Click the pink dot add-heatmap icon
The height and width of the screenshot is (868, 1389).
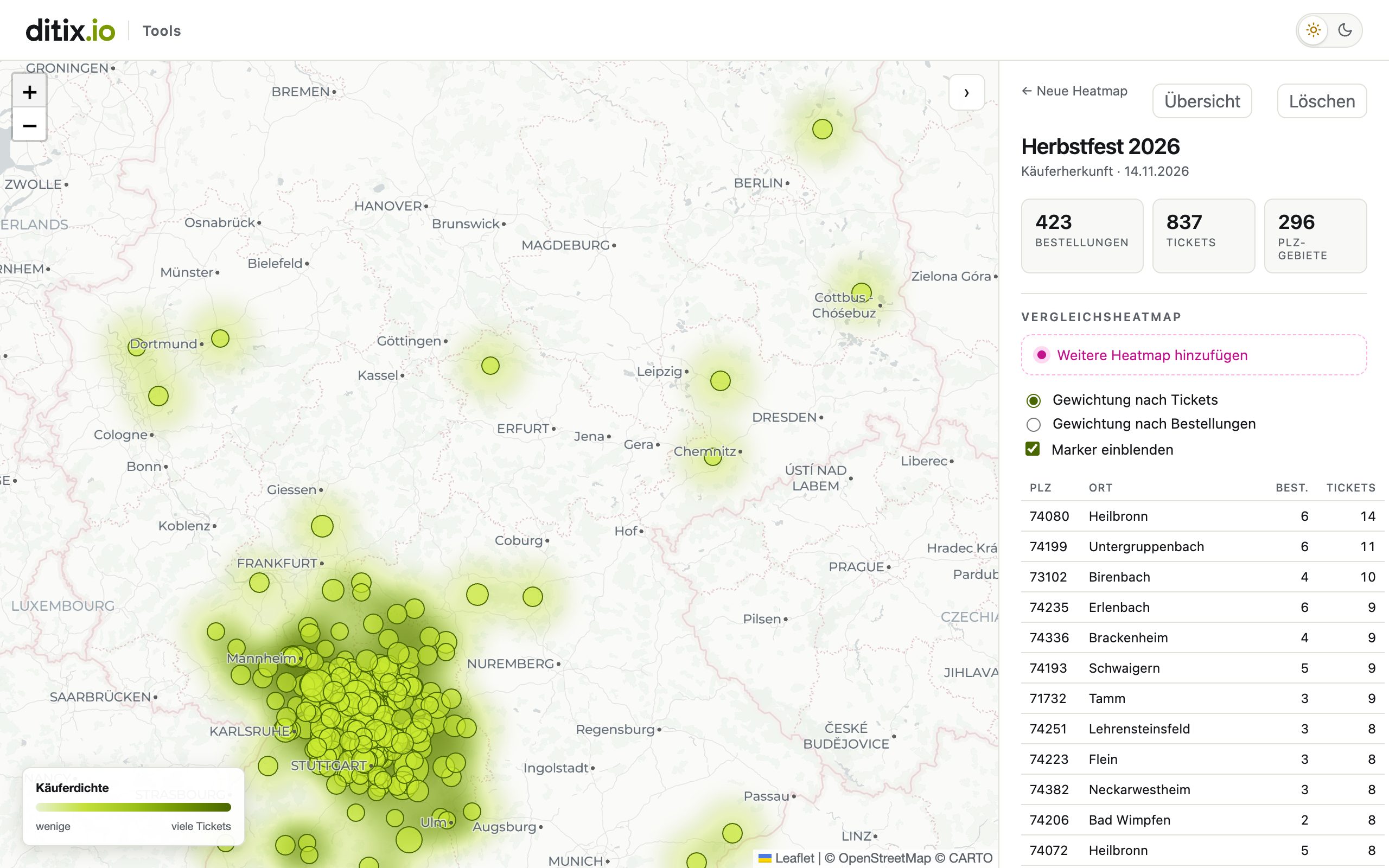[x=1041, y=355]
